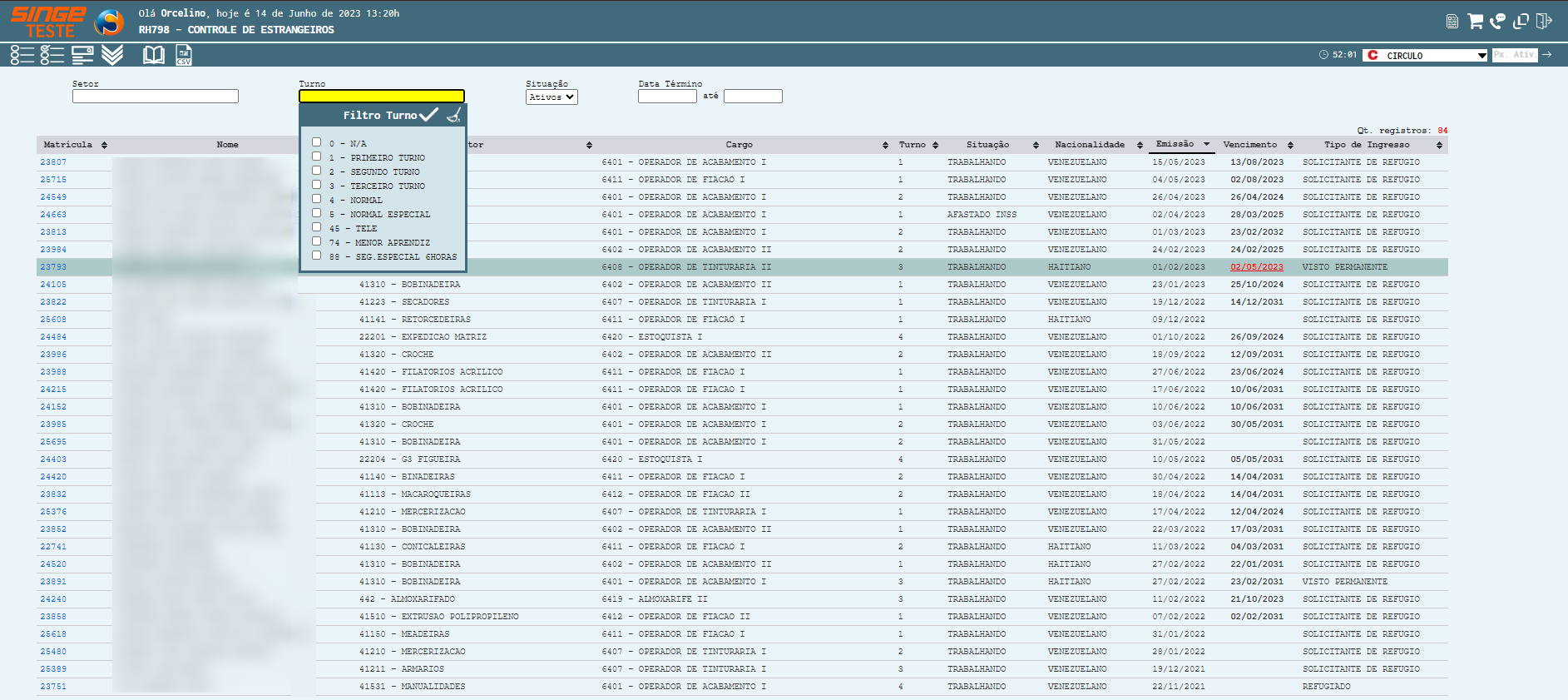The height and width of the screenshot is (700, 1568).
Task: Tick the 88 - SEG.ESPECIAL 6HORAS checkbox
Action: 316,256
